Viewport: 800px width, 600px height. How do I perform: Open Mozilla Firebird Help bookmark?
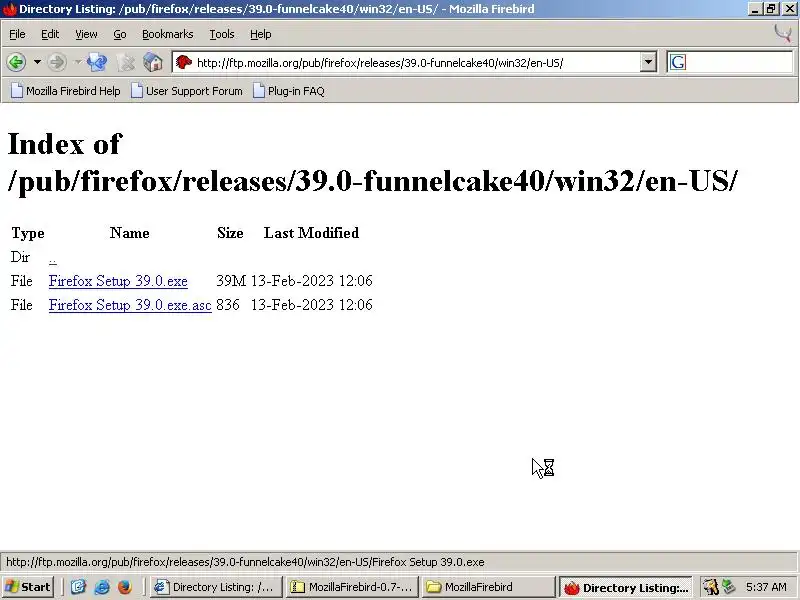[66, 91]
